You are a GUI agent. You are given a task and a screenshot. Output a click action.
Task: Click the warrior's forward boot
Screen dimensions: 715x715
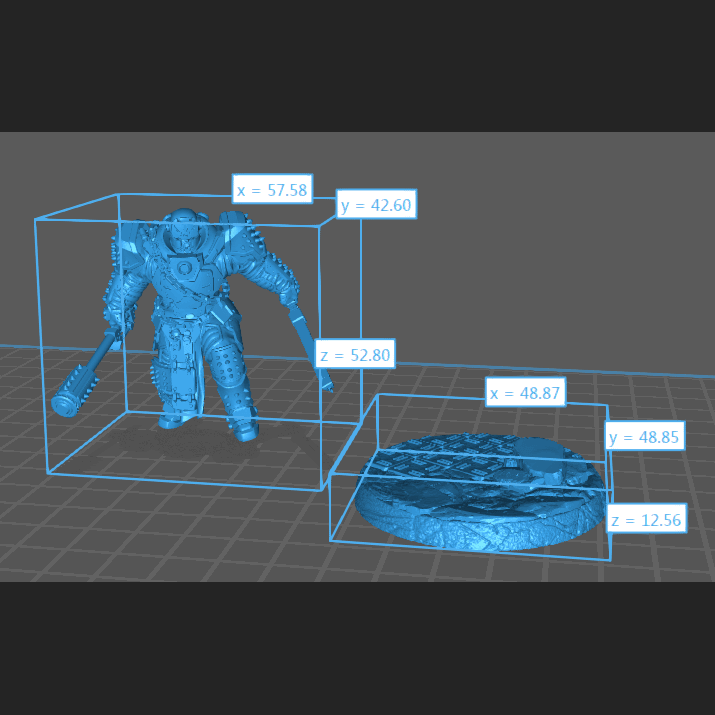pyautogui.click(x=245, y=430)
